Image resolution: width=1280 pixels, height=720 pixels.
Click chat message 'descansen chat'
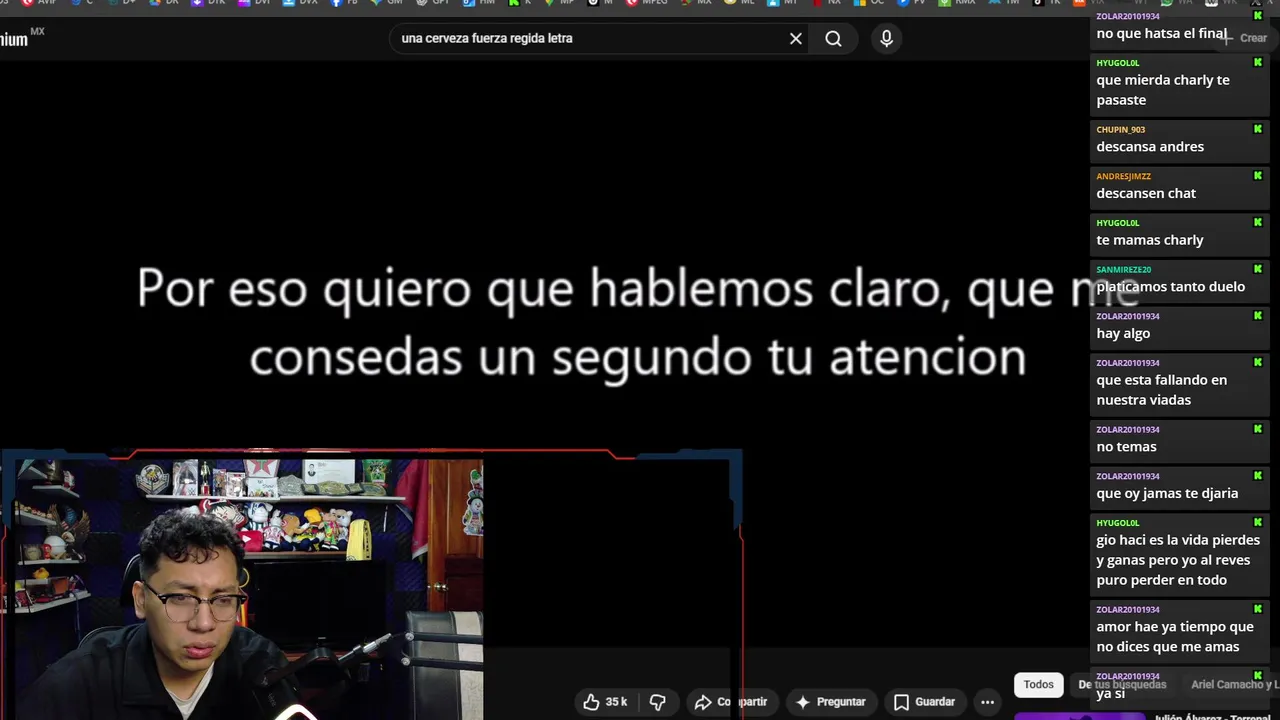coord(1146,194)
